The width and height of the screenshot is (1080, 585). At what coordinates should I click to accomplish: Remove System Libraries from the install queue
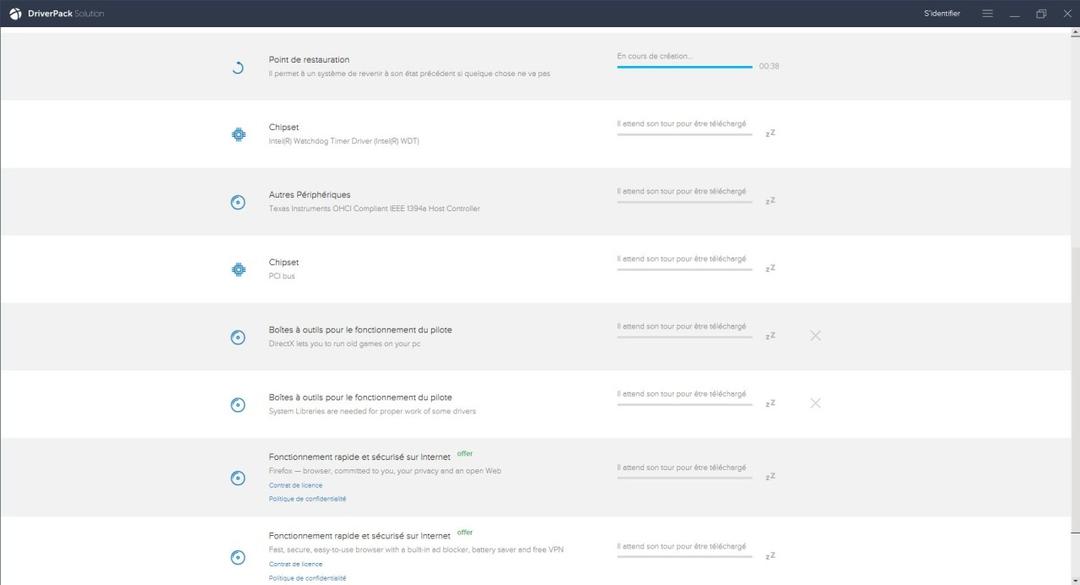click(815, 403)
